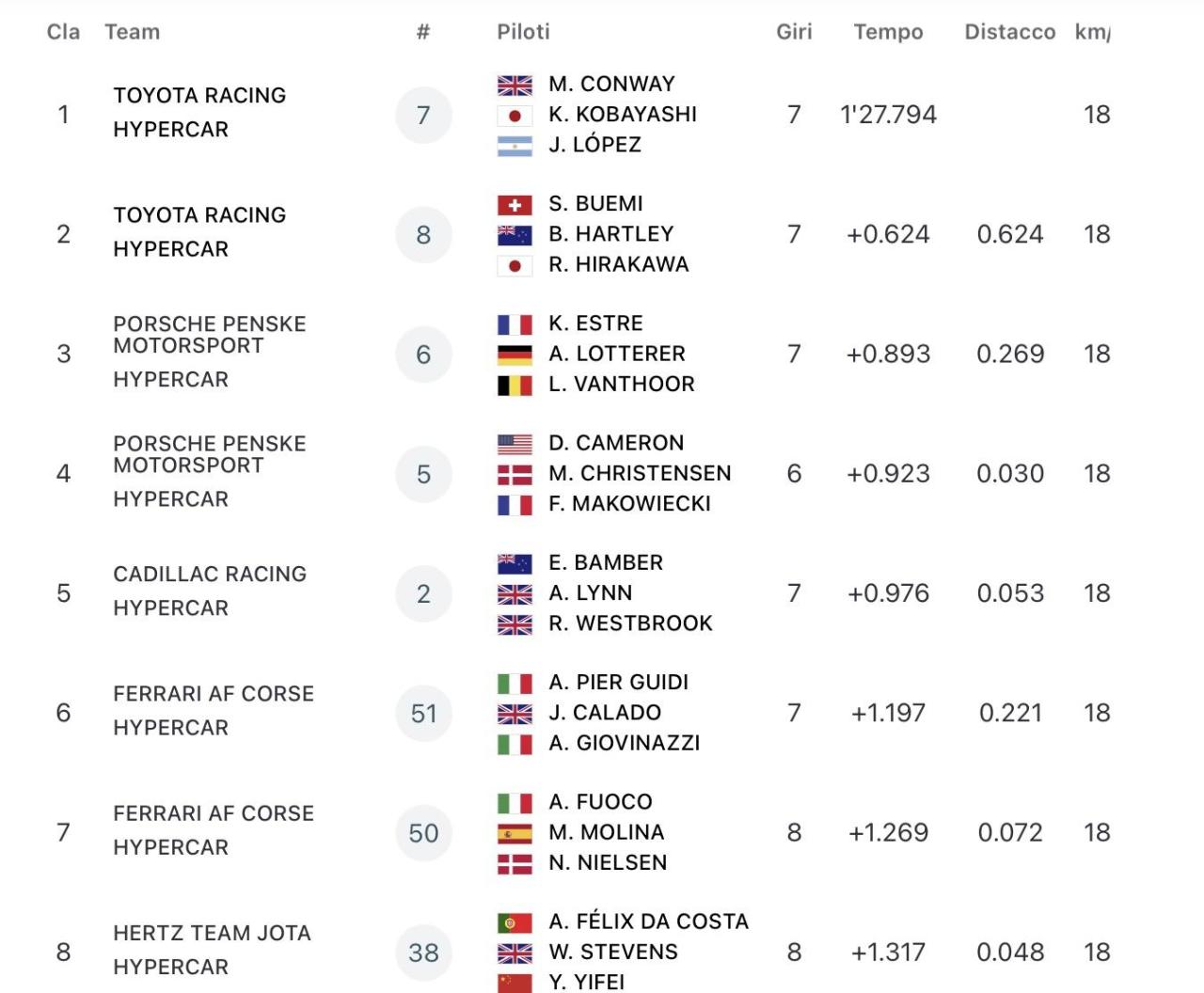The image size is (1204, 993).
Task: Select the car number 38 badge
Action: pos(423,953)
